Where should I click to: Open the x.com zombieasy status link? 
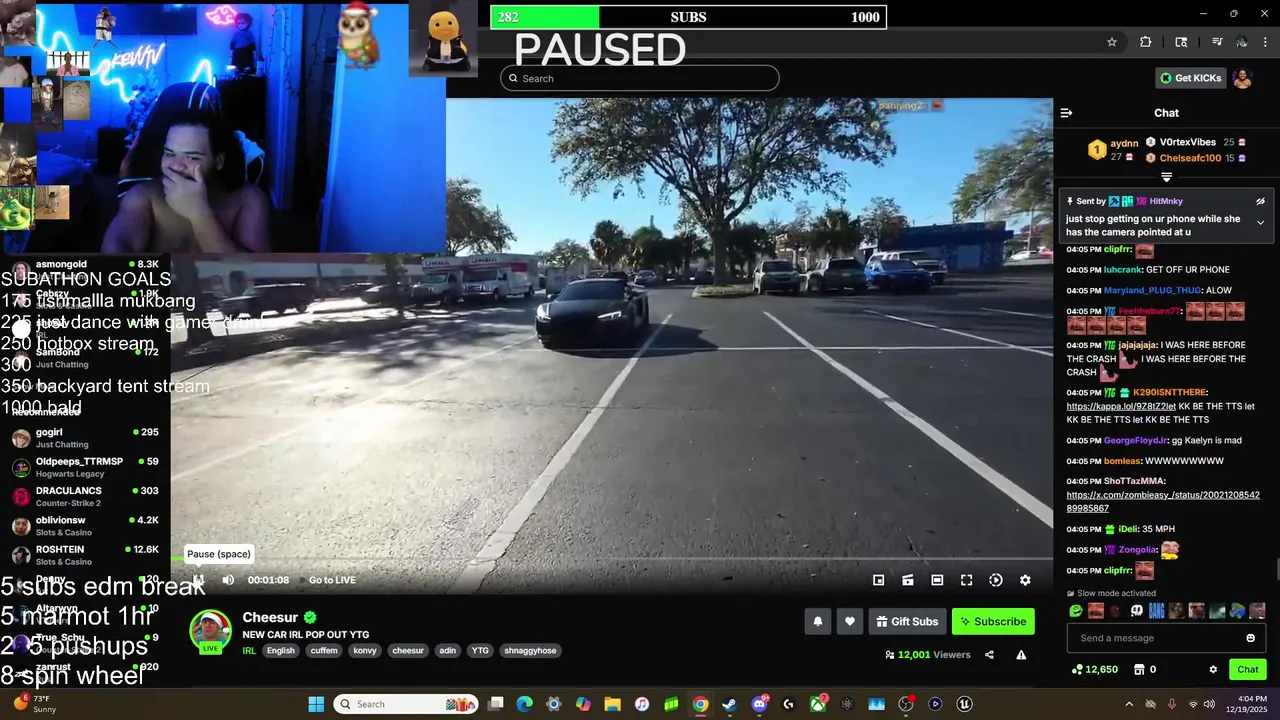click(1163, 502)
